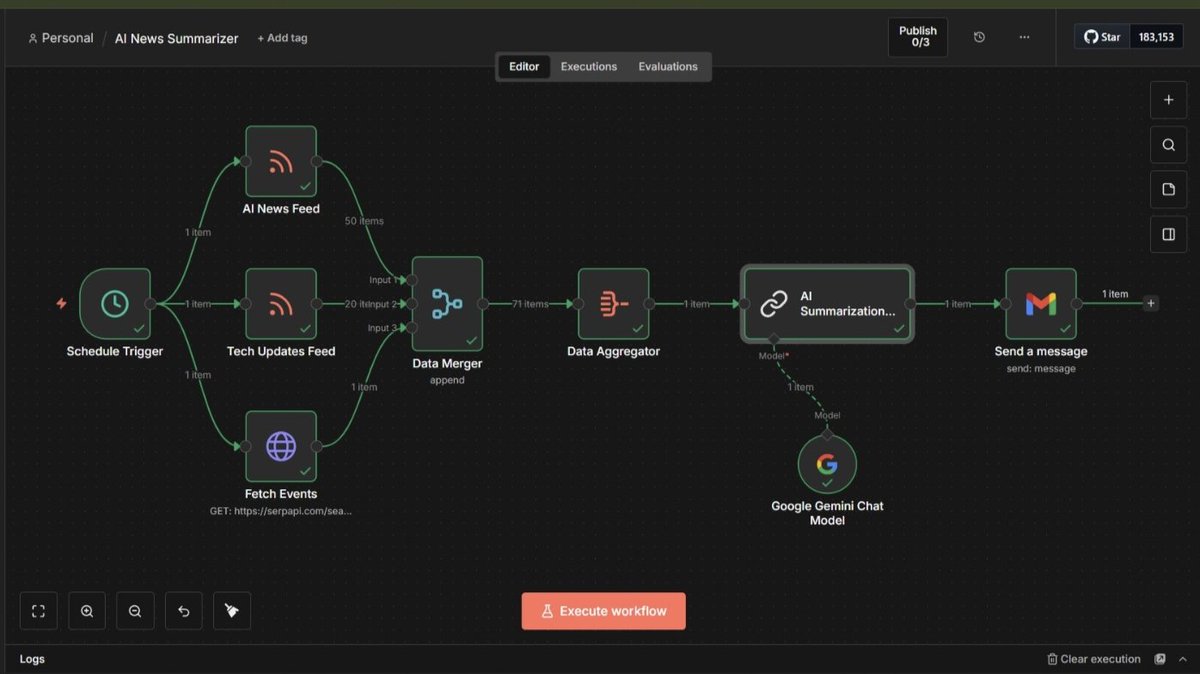Click Execute workflow button
The height and width of the screenshot is (674, 1200).
[603, 611]
